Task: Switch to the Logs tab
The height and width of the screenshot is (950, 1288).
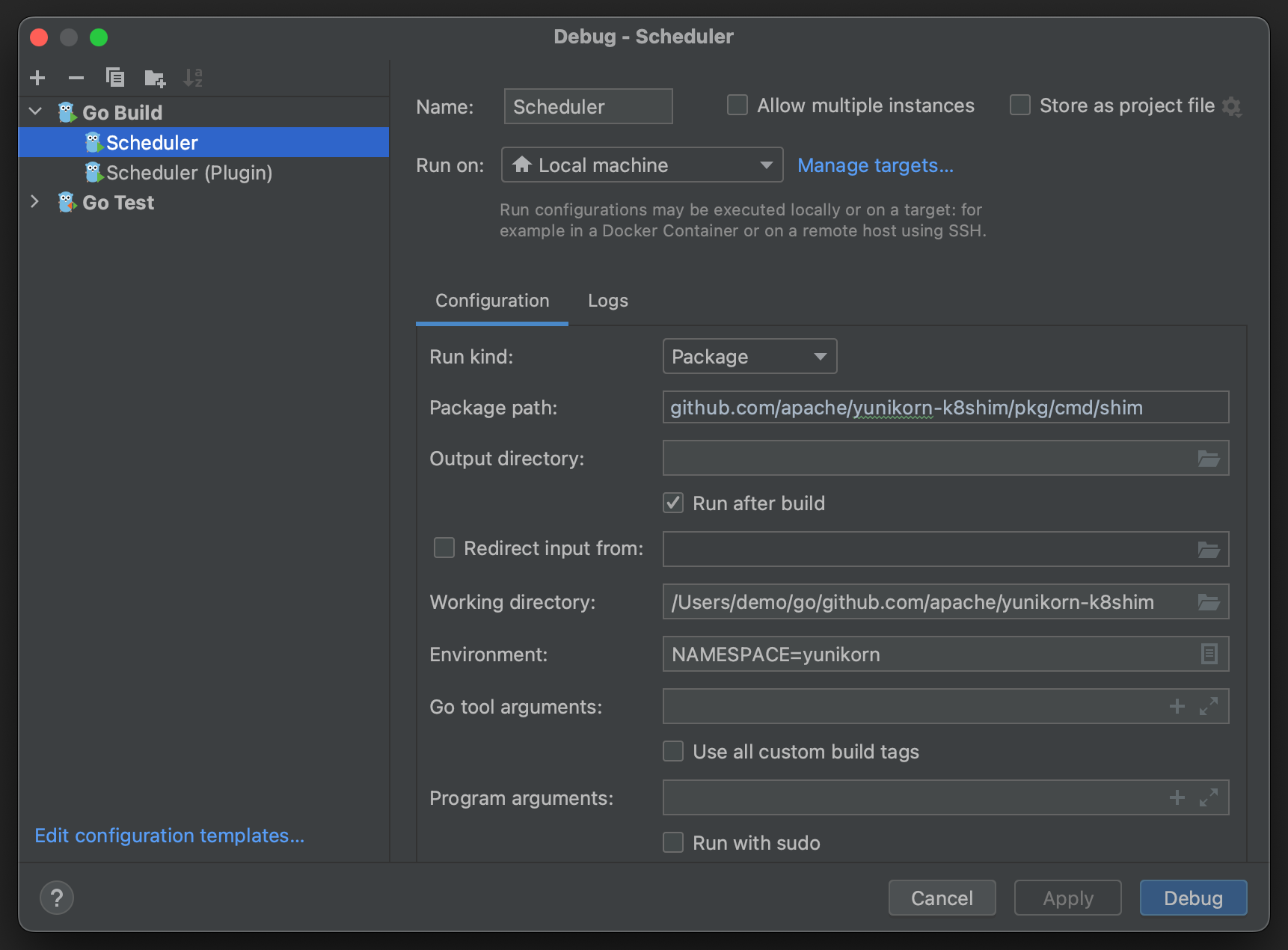Action: click(607, 301)
